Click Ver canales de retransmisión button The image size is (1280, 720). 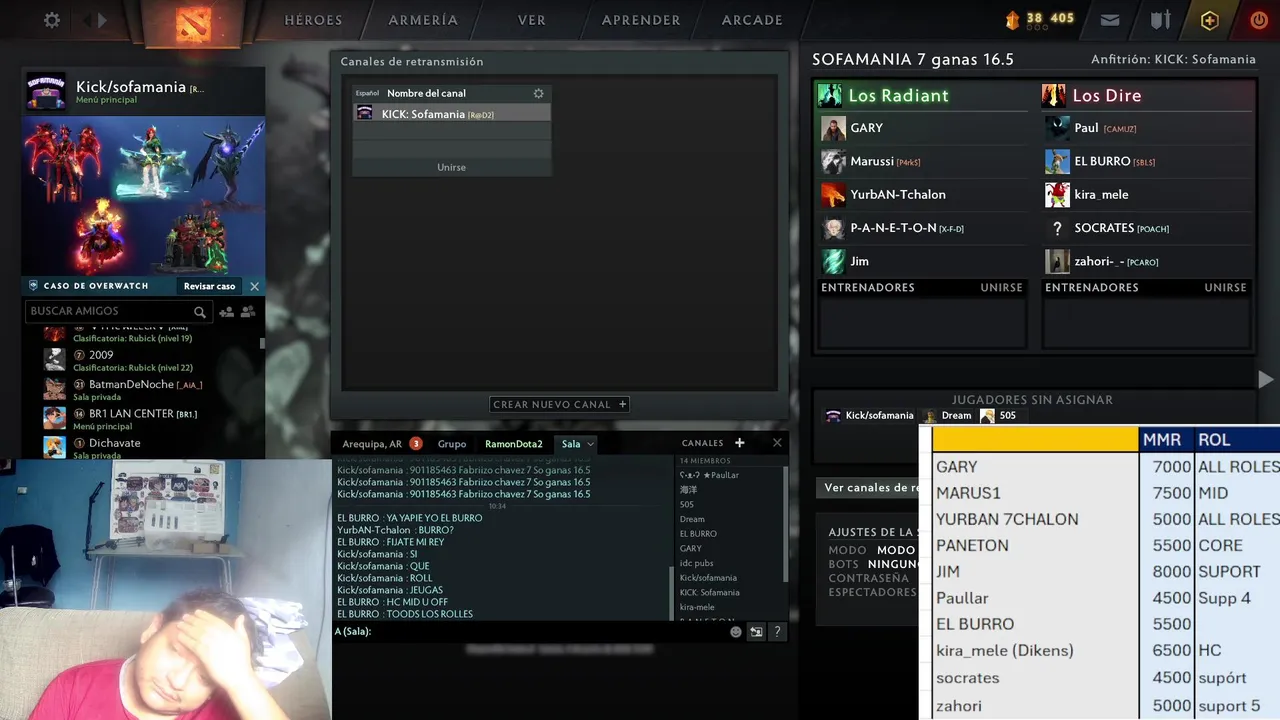coord(869,488)
